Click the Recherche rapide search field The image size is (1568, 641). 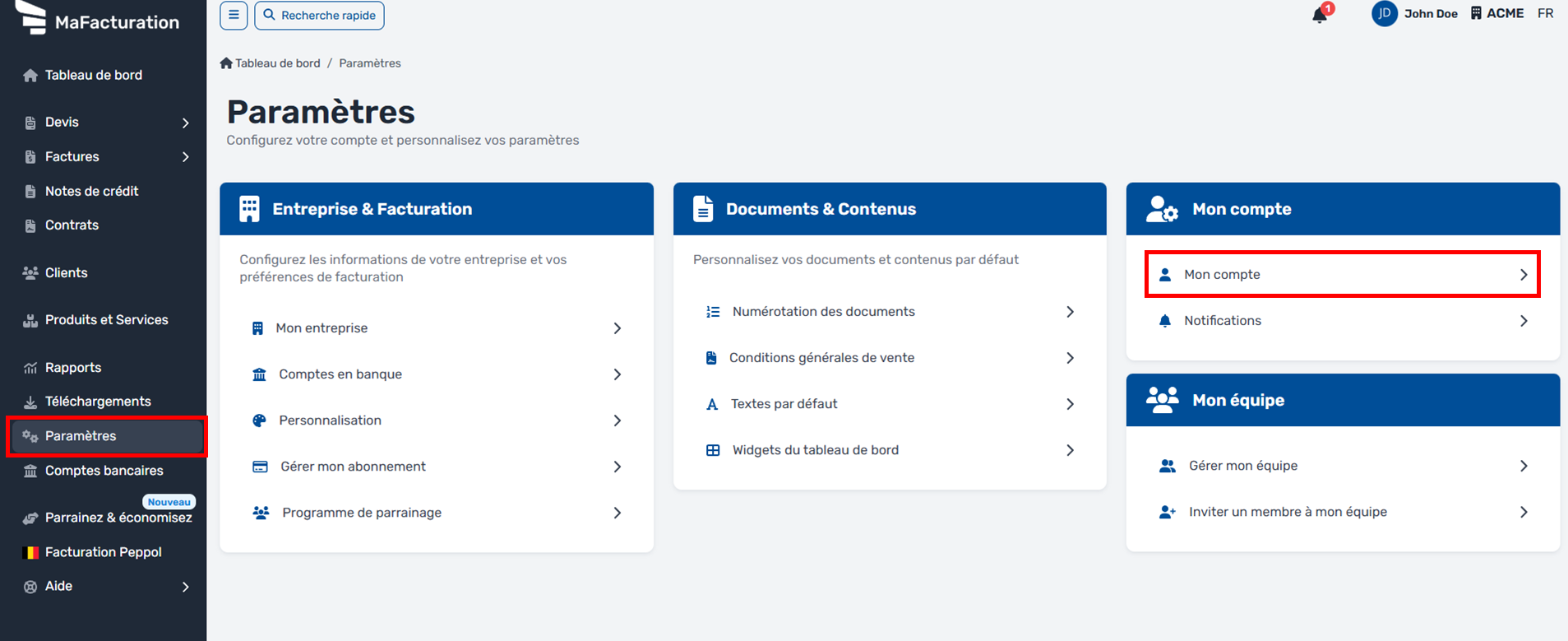[x=319, y=15]
